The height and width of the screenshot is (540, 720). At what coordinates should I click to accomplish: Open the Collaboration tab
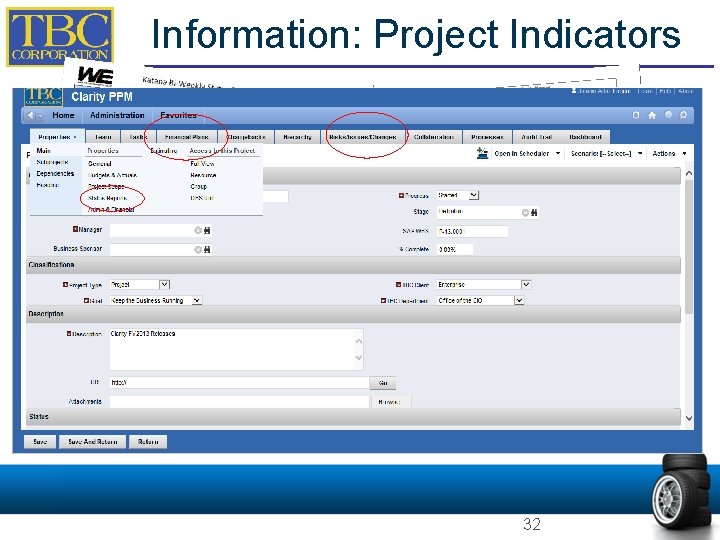pos(433,137)
